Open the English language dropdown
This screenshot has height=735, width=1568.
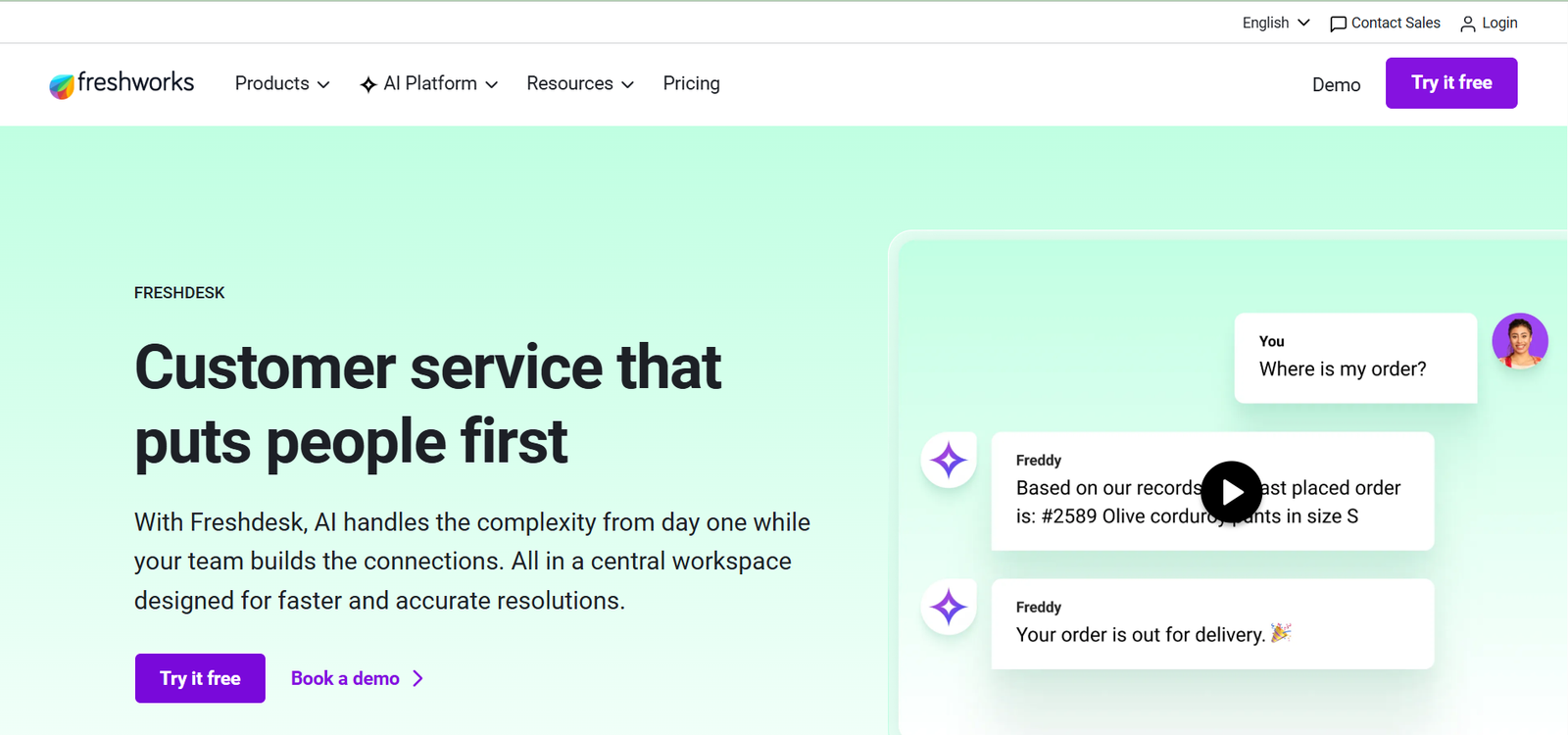pyautogui.click(x=1276, y=23)
